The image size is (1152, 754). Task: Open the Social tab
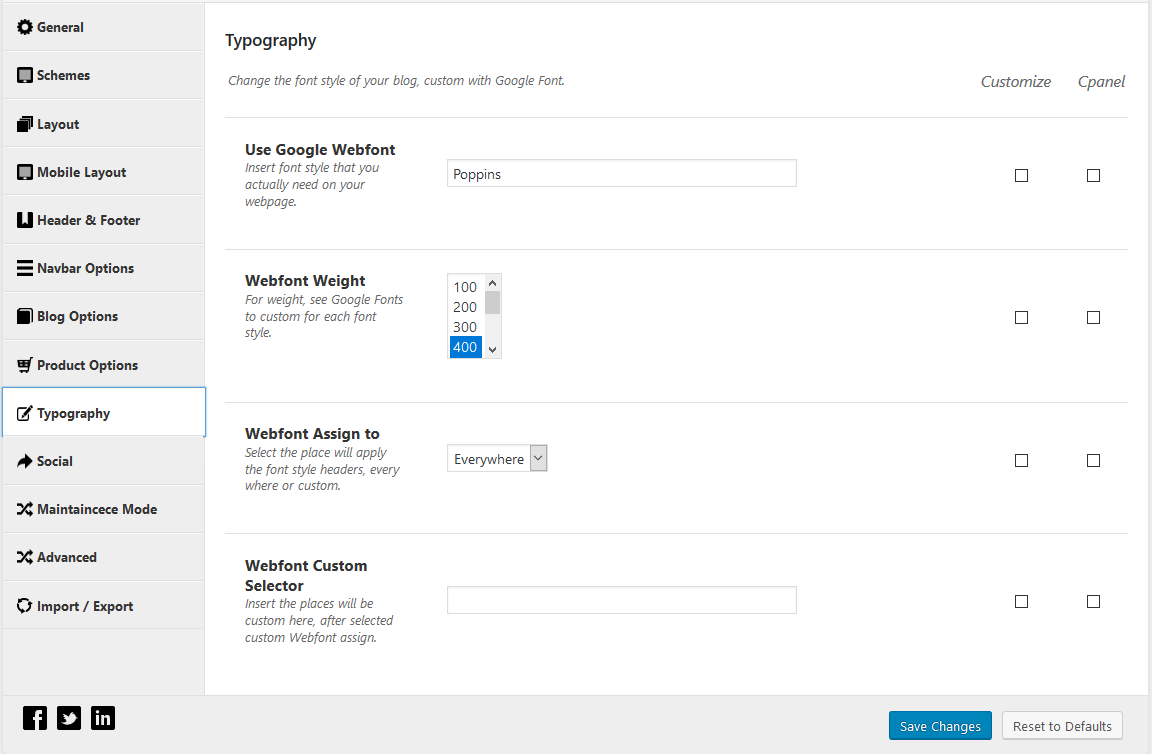click(104, 461)
